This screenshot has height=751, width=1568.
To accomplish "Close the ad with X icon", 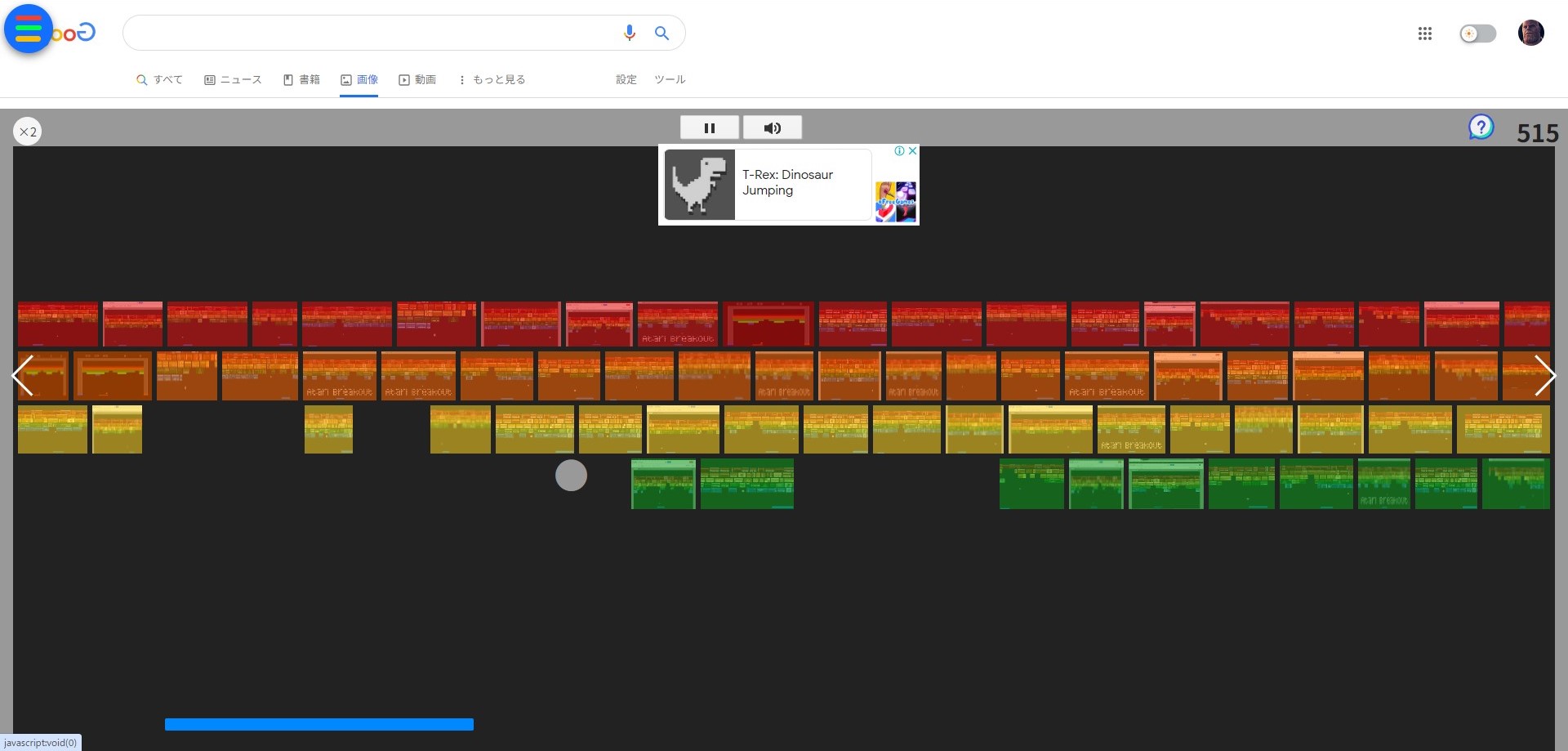I will point(912,151).
